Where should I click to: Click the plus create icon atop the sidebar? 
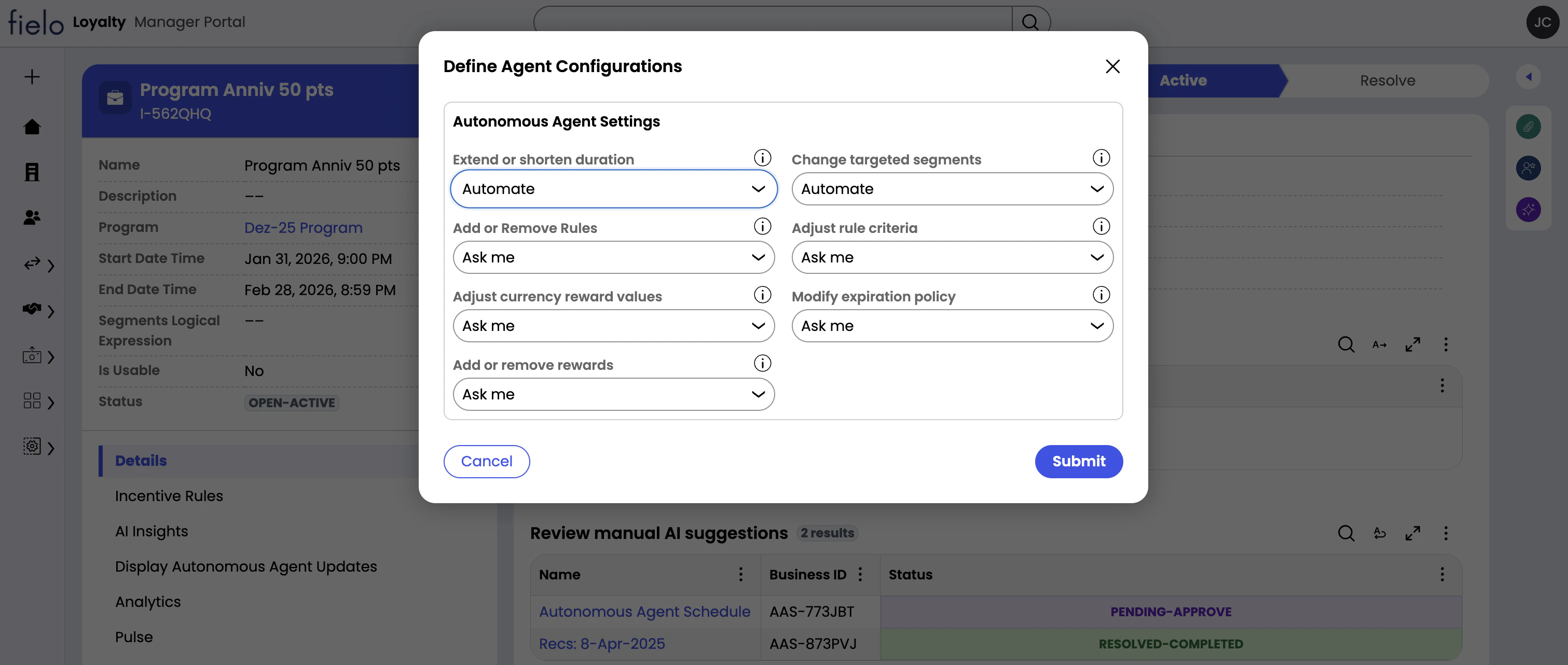click(32, 77)
